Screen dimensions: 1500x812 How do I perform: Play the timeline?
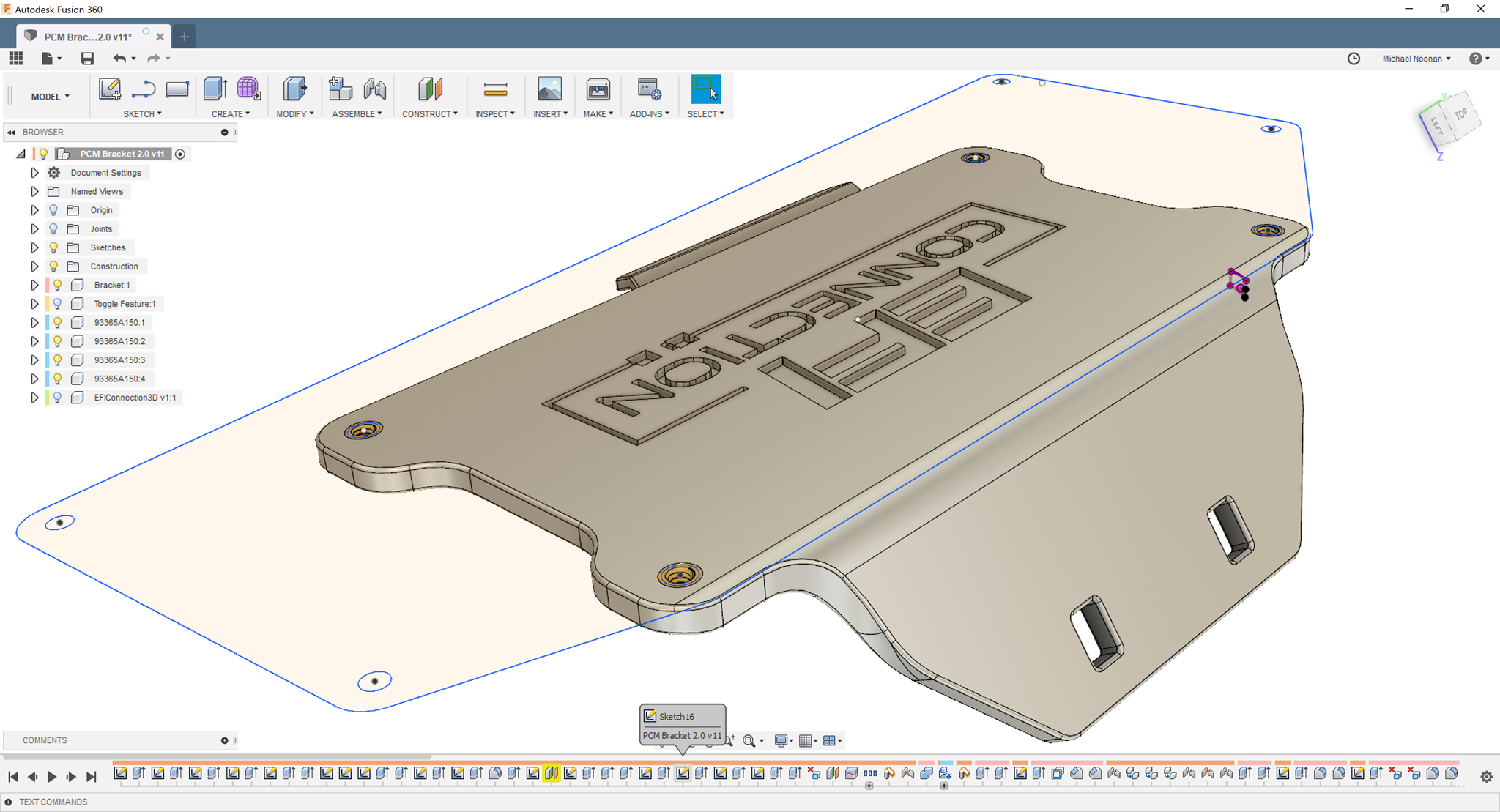click(x=52, y=777)
